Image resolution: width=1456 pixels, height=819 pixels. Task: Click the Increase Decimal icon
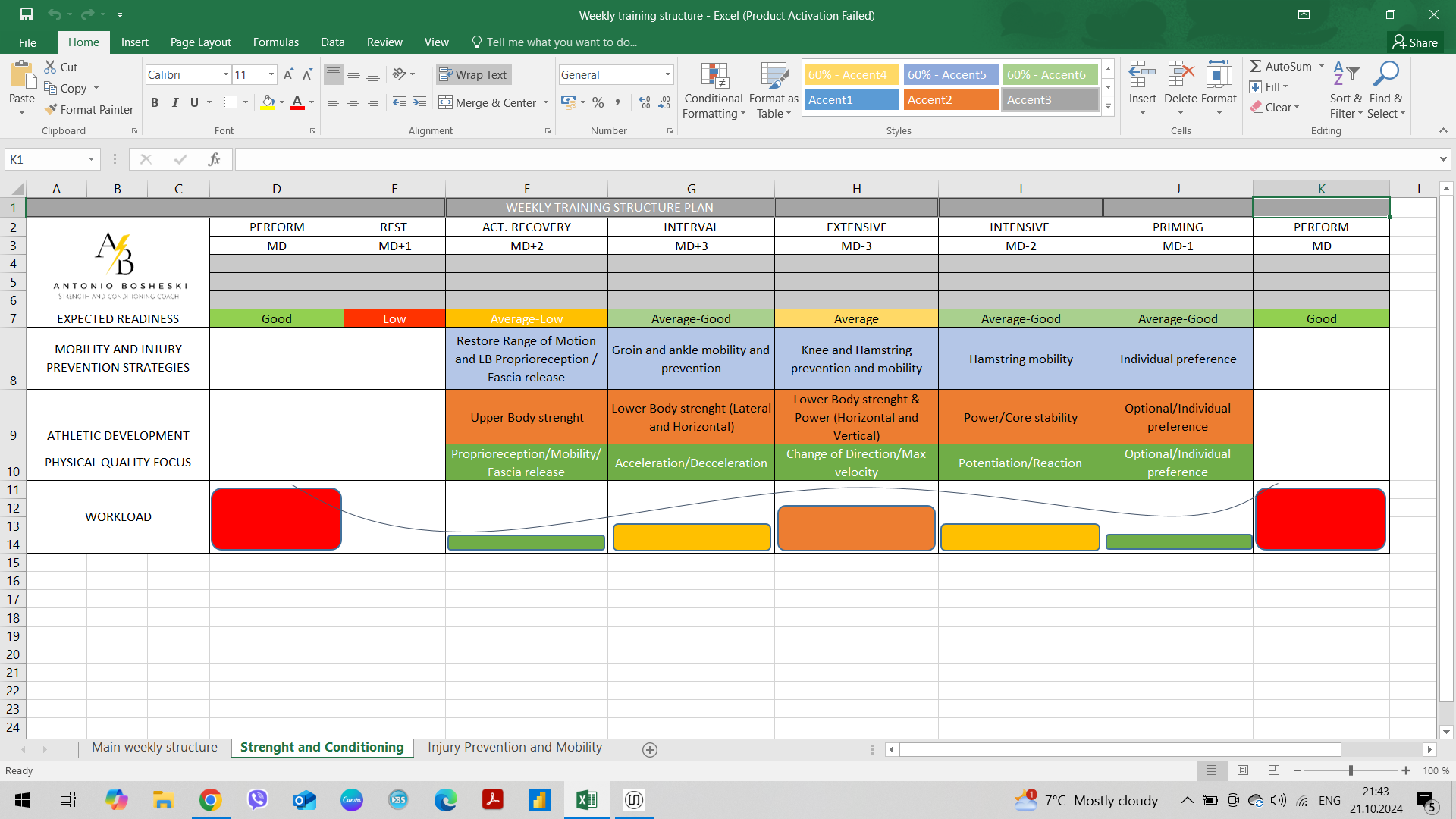click(x=645, y=102)
